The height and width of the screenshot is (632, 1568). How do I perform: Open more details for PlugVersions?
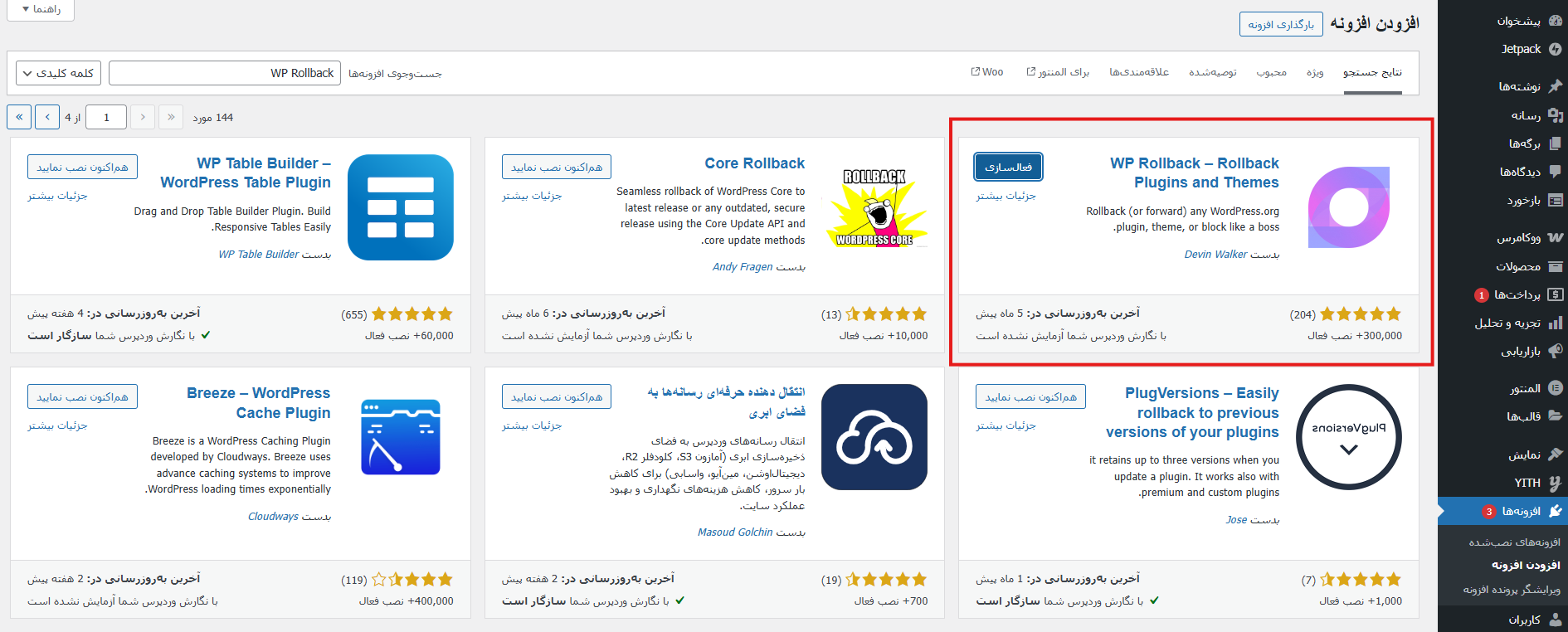(1006, 425)
